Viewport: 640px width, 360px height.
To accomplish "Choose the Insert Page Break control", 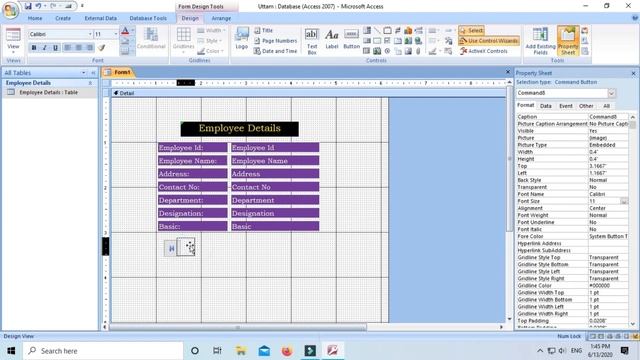I will (x=418, y=30).
